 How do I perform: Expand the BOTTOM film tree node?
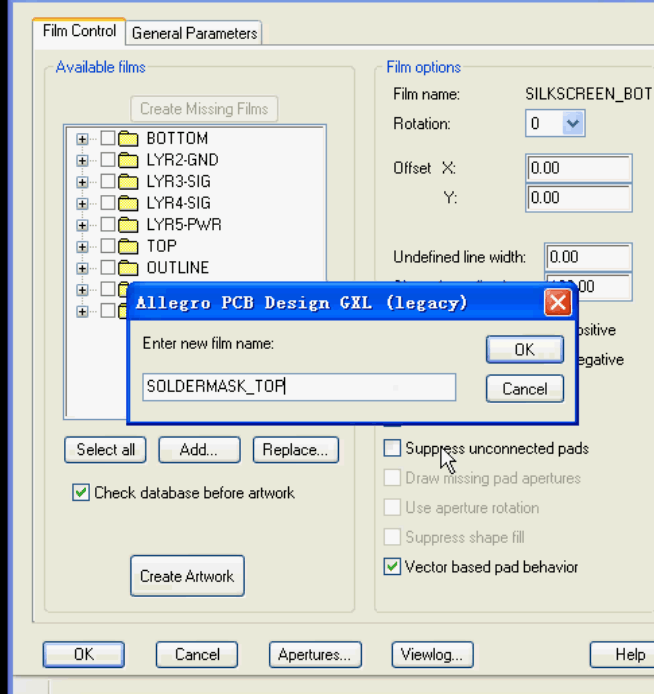point(82,139)
